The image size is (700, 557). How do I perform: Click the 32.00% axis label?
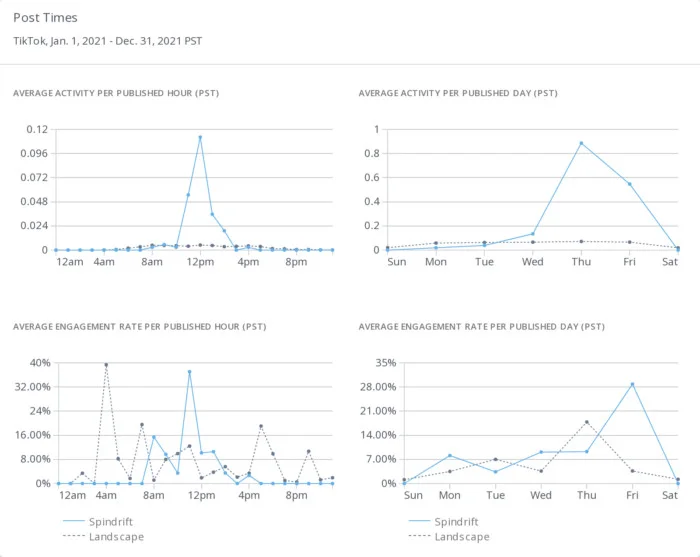pos(33,387)
